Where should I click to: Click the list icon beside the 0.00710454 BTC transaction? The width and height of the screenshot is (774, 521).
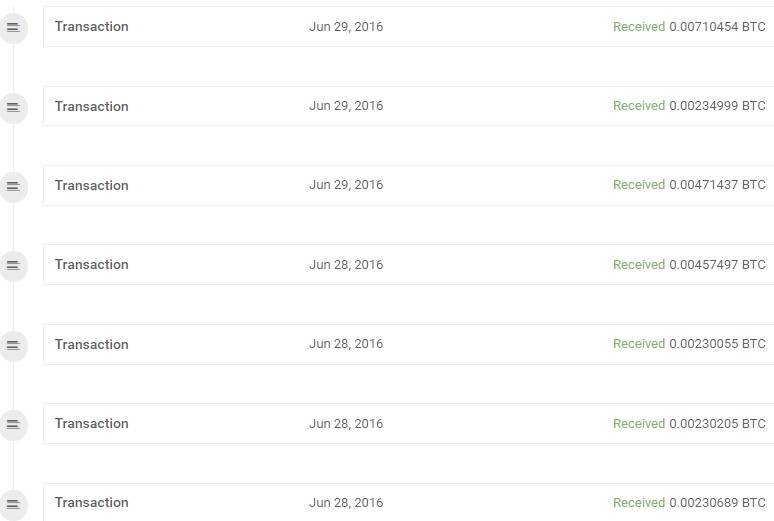coord(13,28)
